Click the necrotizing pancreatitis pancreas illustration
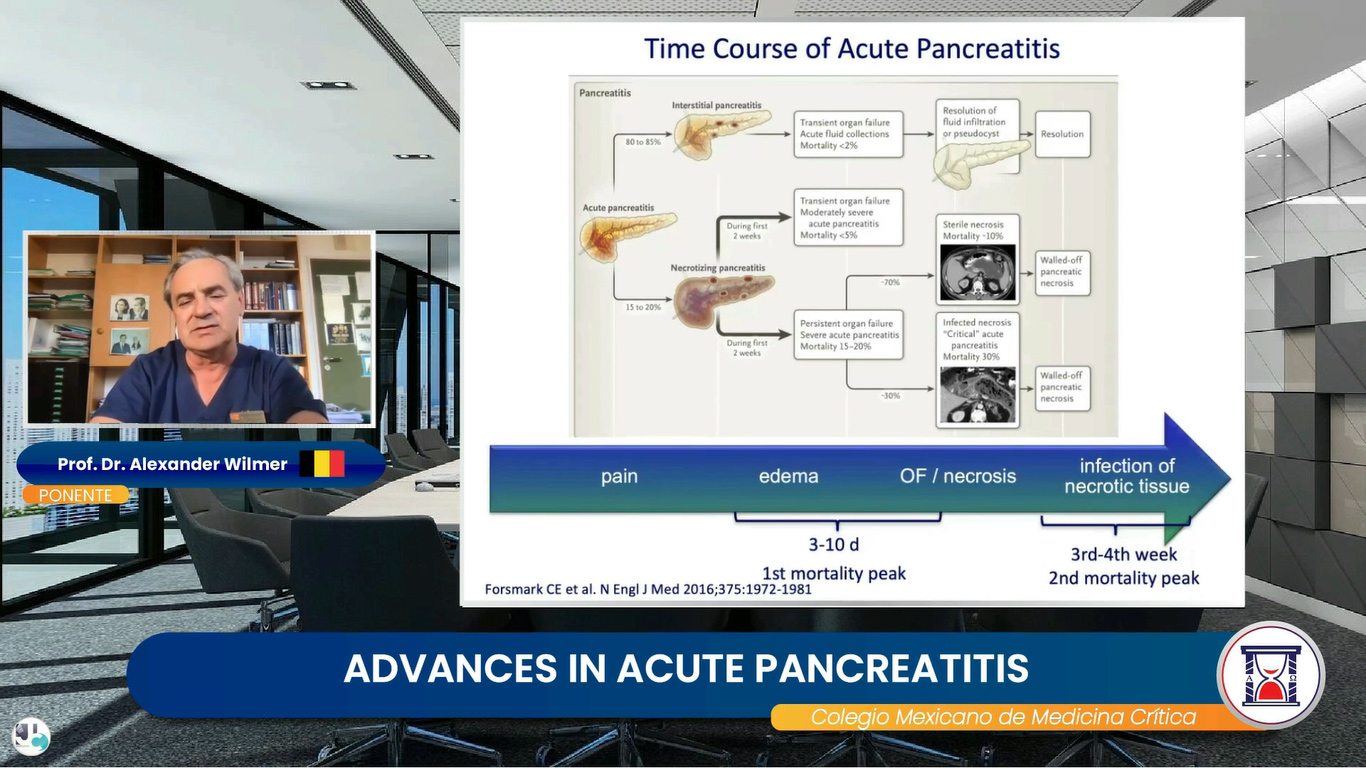This screenshot has width=1366, height=768. coord(724,297)
